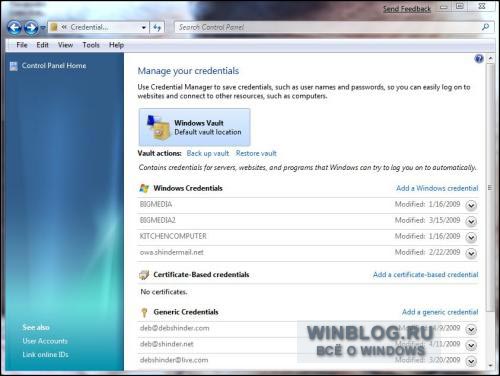Click the Credential address bar path

[x=89, y=27]
